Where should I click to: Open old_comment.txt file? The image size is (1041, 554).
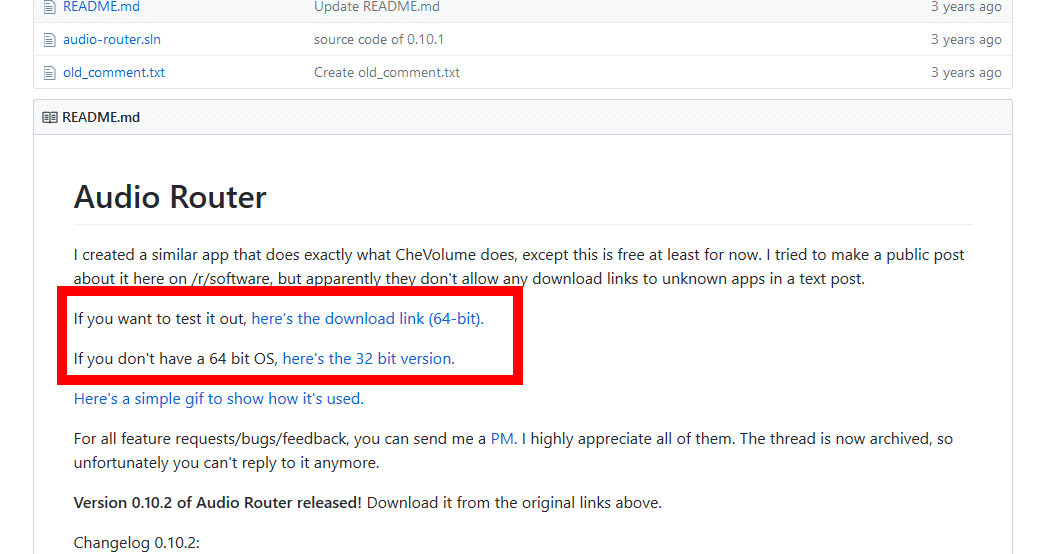tap(114, 72)
